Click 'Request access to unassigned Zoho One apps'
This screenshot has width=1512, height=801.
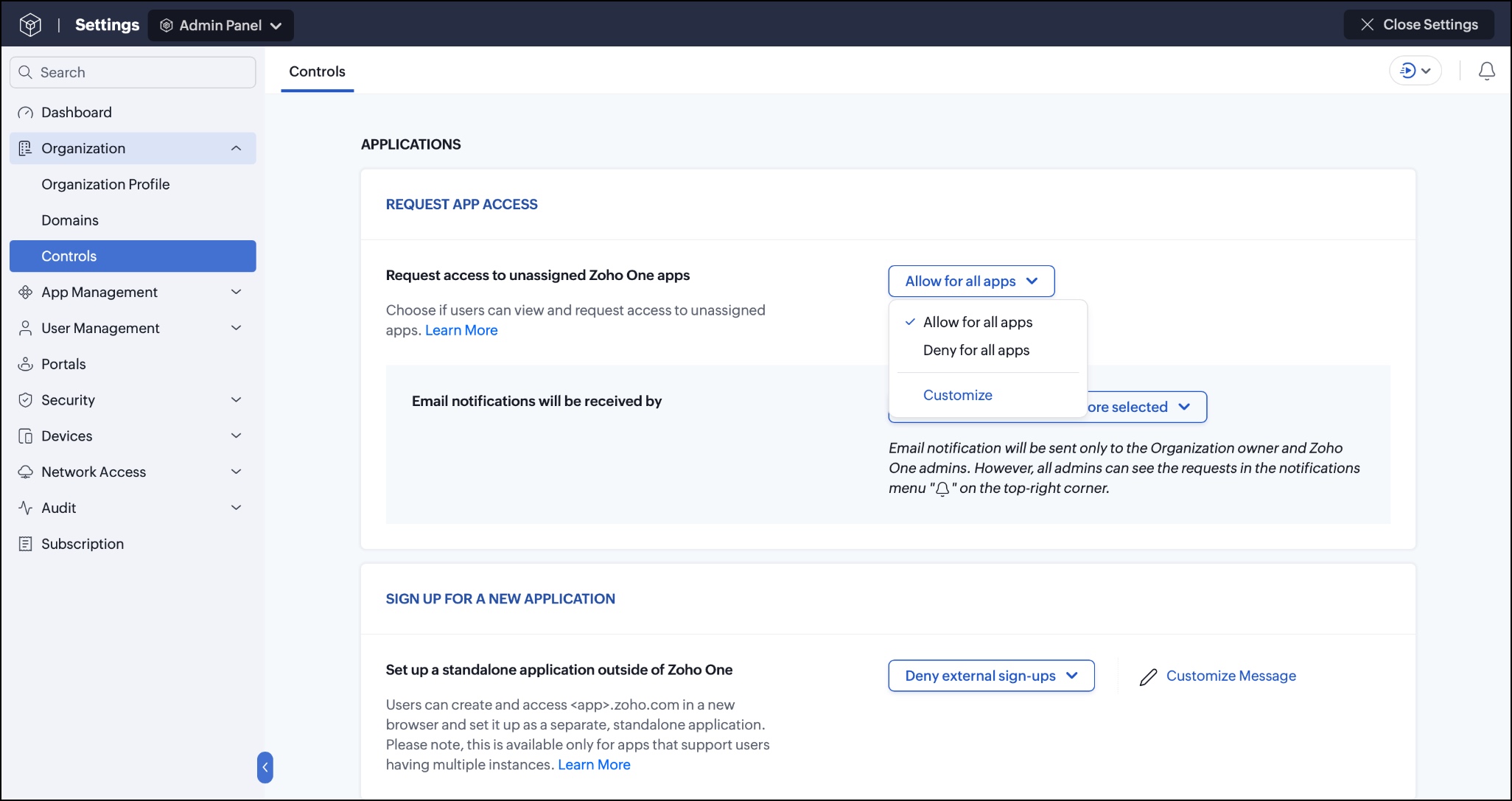coord(538,275)
